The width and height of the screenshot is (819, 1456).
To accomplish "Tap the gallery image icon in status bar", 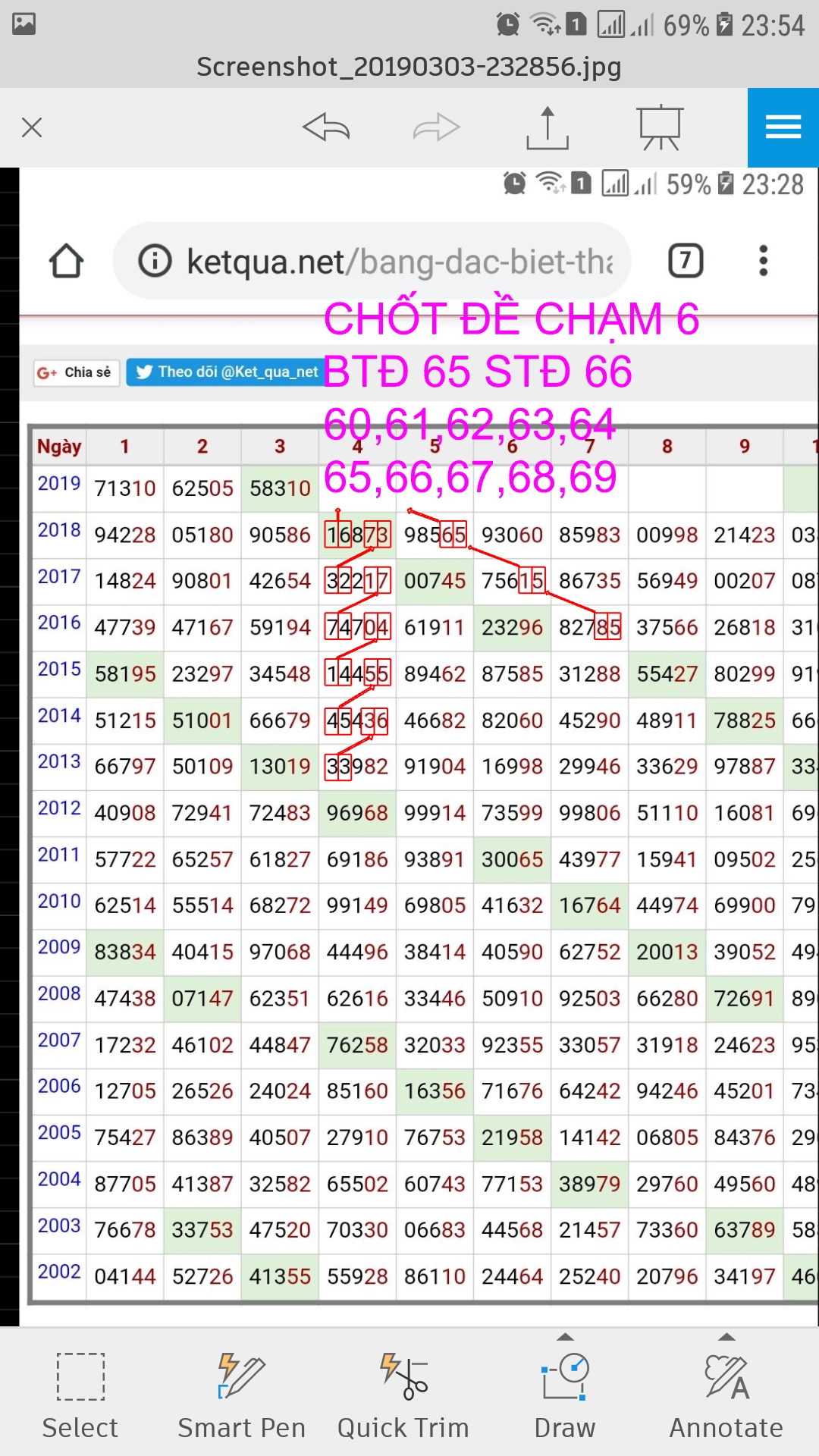I will tap(24, 24).
